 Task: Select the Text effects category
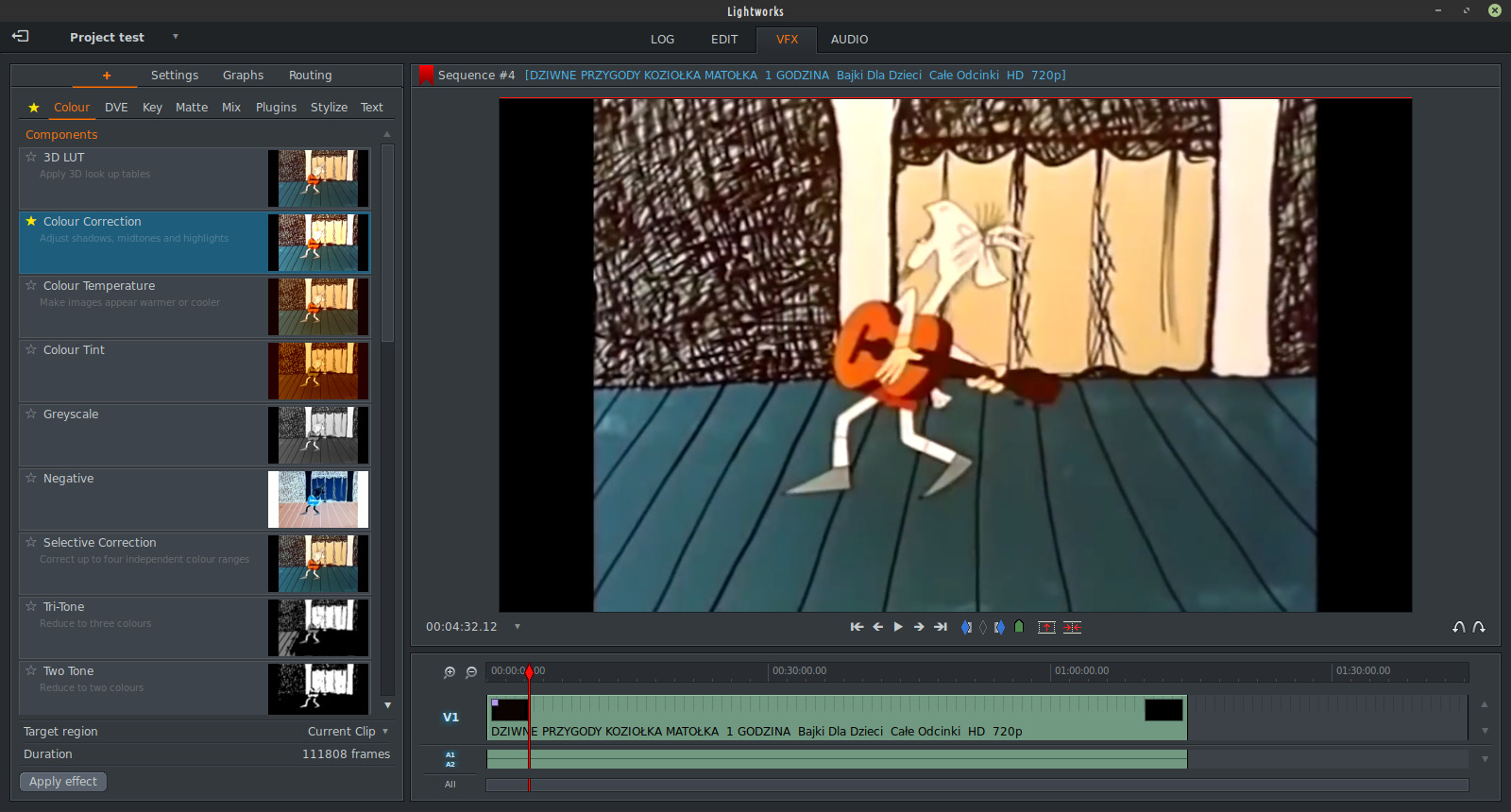click(372, 108)
